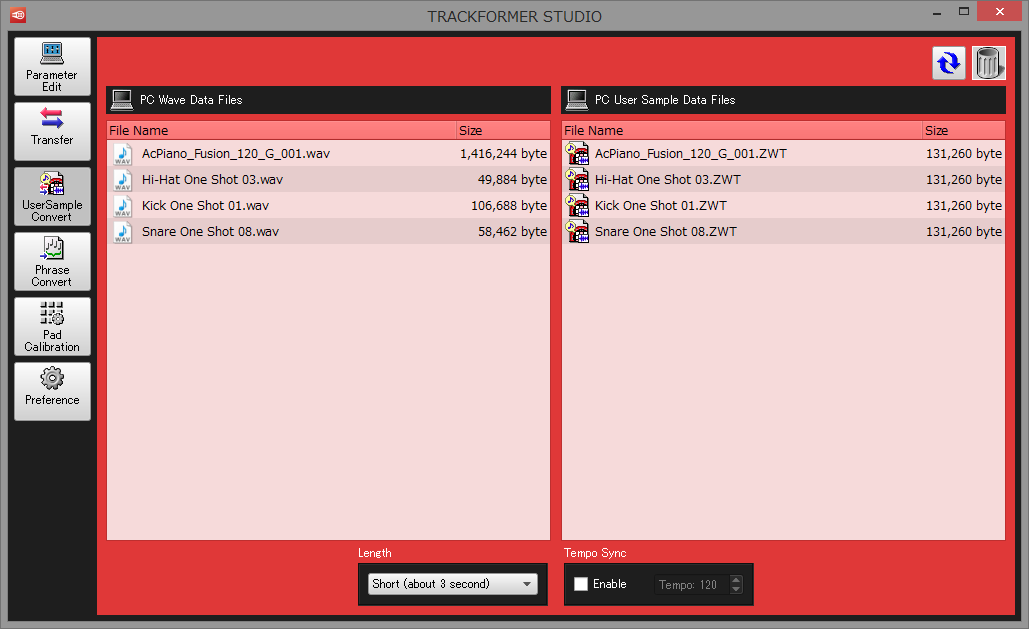Image resolution: width=1029 pixels, height=629 pixels.
Task: Sort wave files by the File Name column header
Action: 282,130
